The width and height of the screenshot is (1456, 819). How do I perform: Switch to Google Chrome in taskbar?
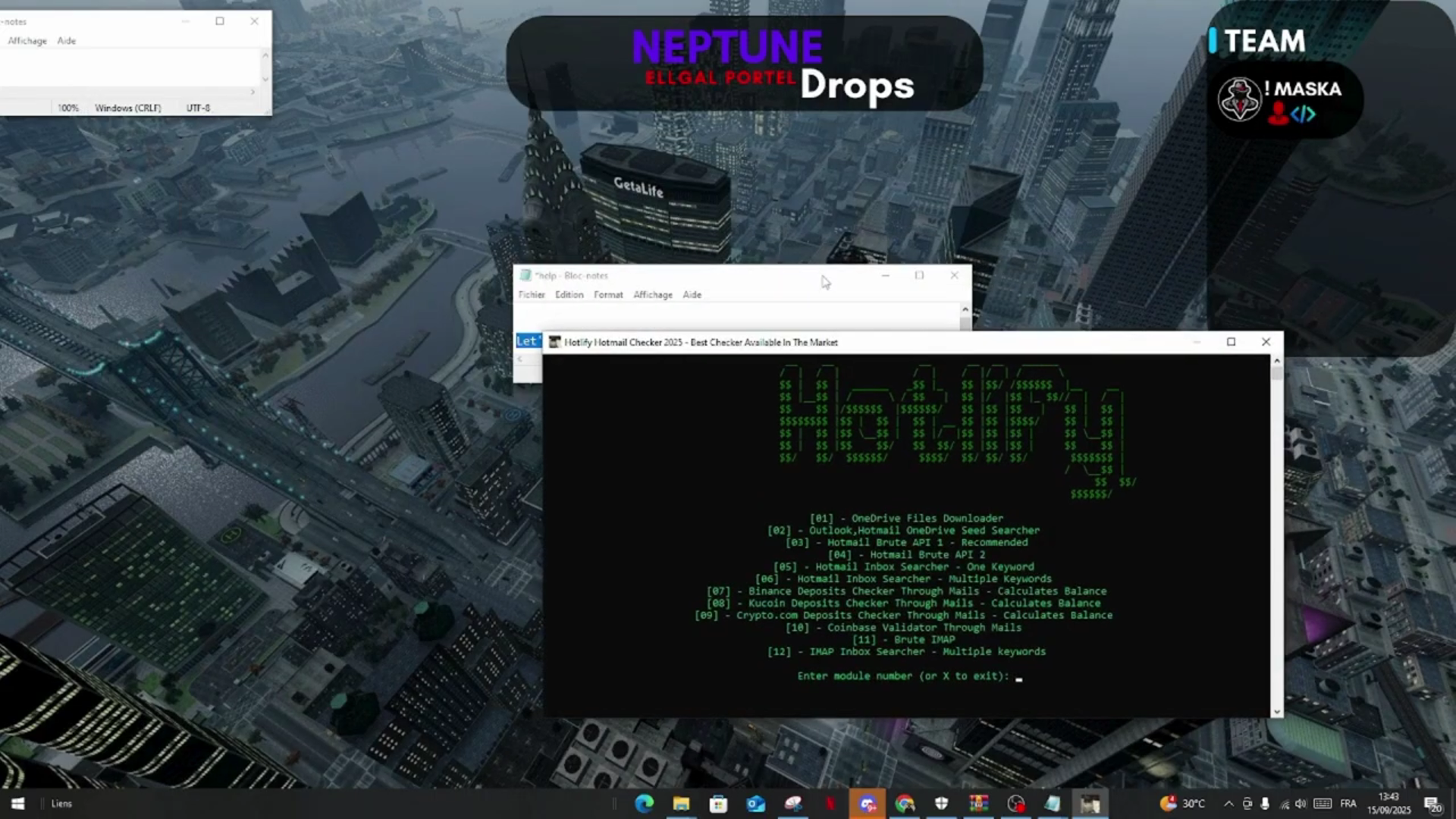[x=905, y=804]
